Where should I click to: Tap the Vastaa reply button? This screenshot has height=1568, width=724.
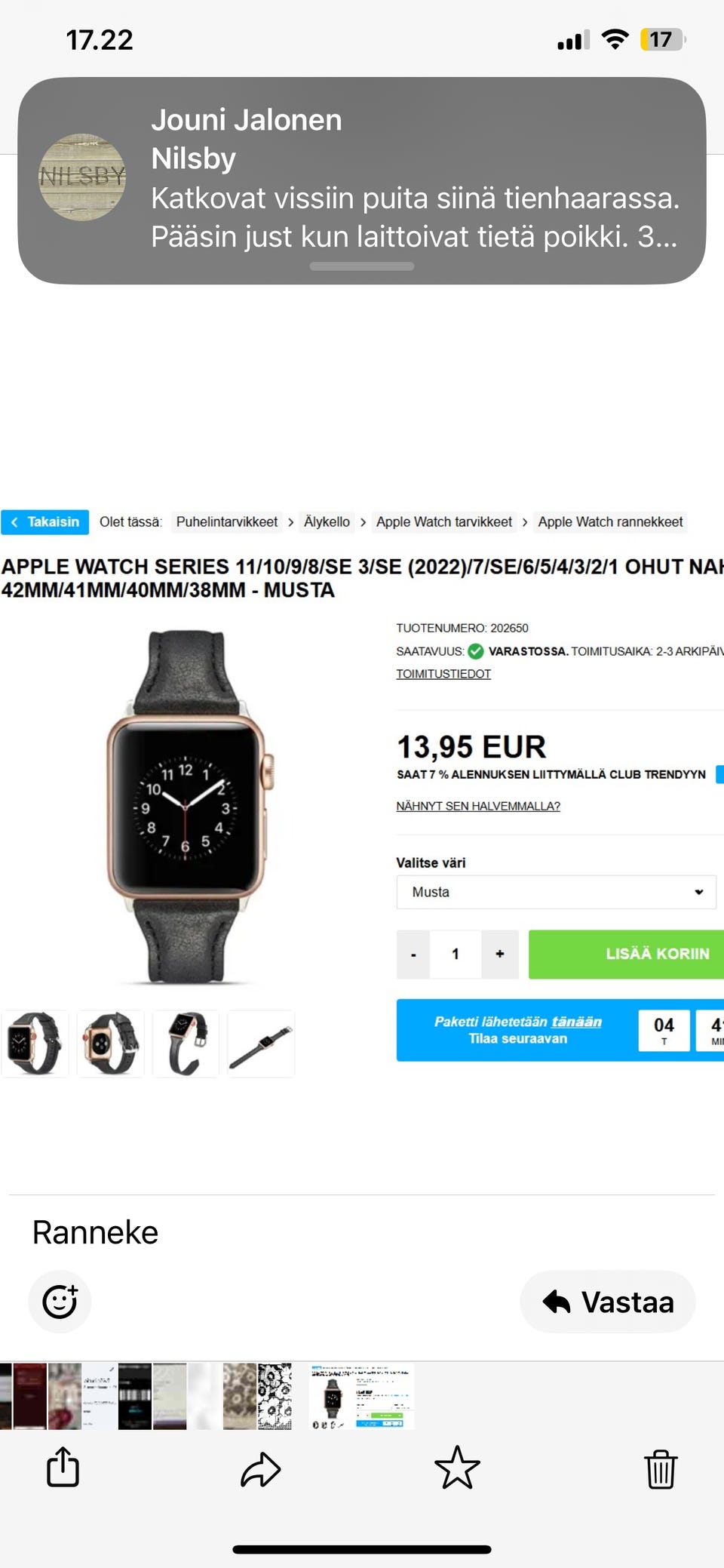(x=608, y=1302)
